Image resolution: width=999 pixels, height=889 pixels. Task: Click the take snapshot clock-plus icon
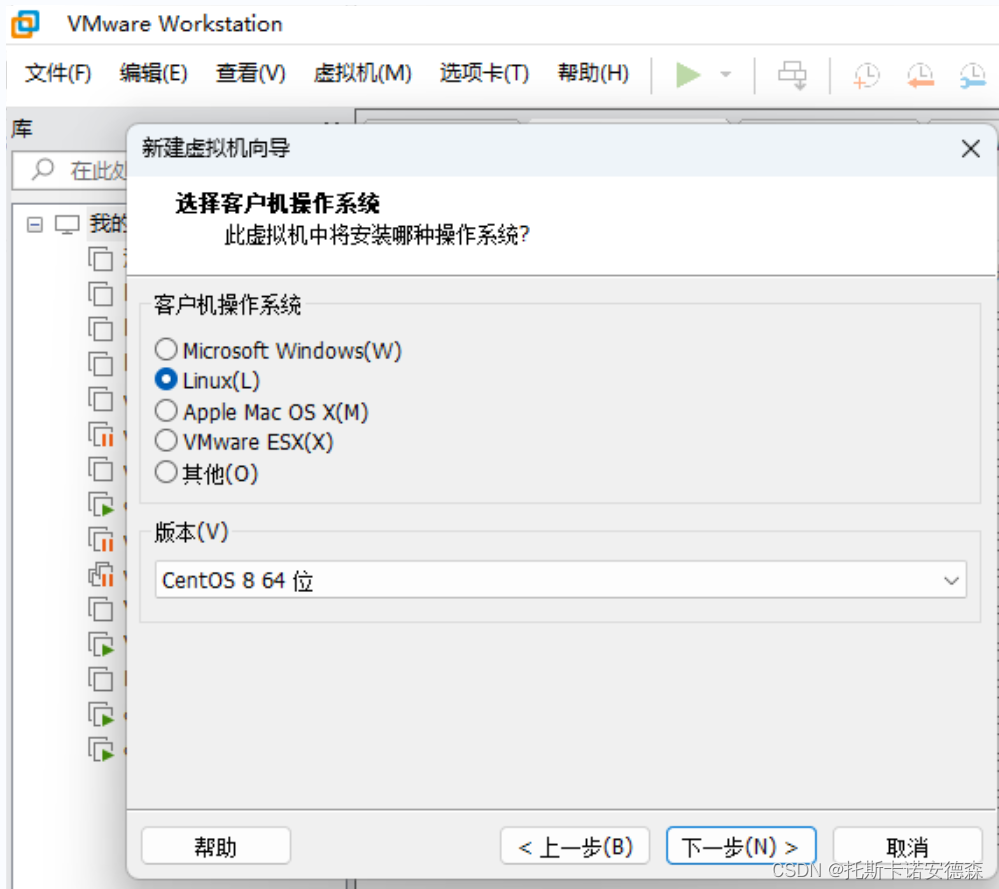[x=866, y=75]
